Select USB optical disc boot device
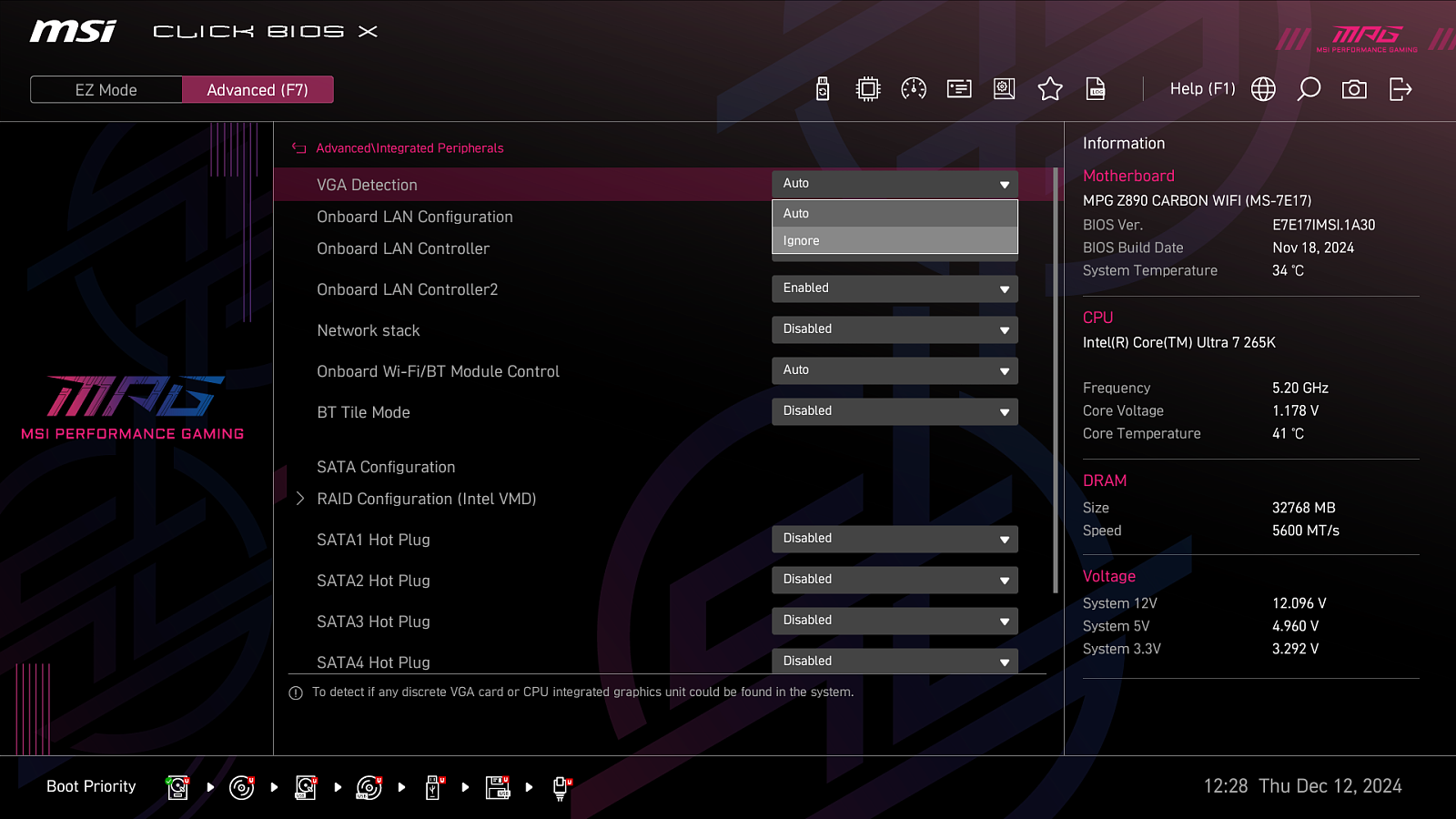 coord(369,787)
